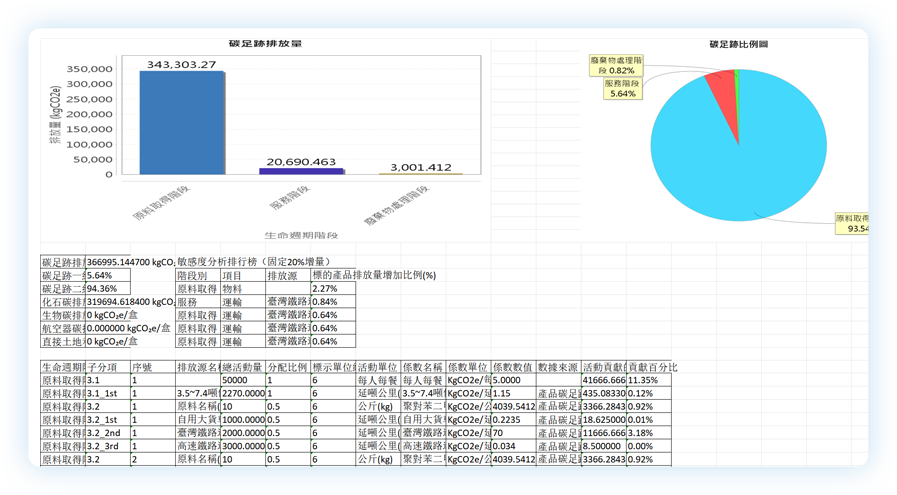The height and width of the screenshot is (495, 897).
Task: Select the 41666.666 contribution cell
Action: pyautogui.click(x=604, y=381)
